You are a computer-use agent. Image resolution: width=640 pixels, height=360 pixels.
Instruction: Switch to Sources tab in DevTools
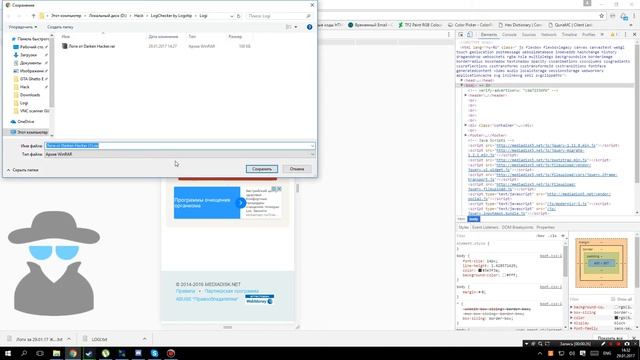click(529, 35)
